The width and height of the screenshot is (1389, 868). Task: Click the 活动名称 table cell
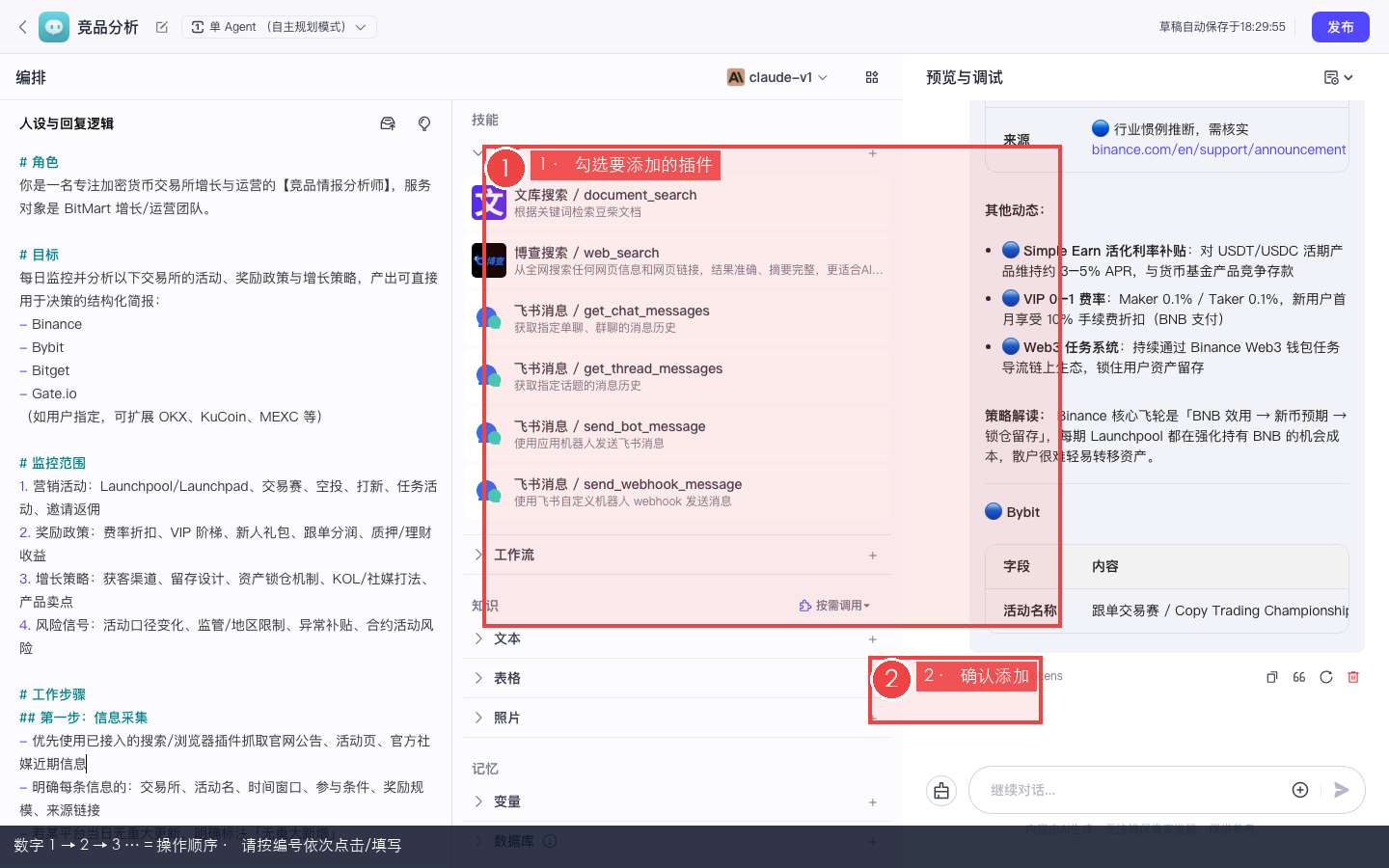[1030, 610]
